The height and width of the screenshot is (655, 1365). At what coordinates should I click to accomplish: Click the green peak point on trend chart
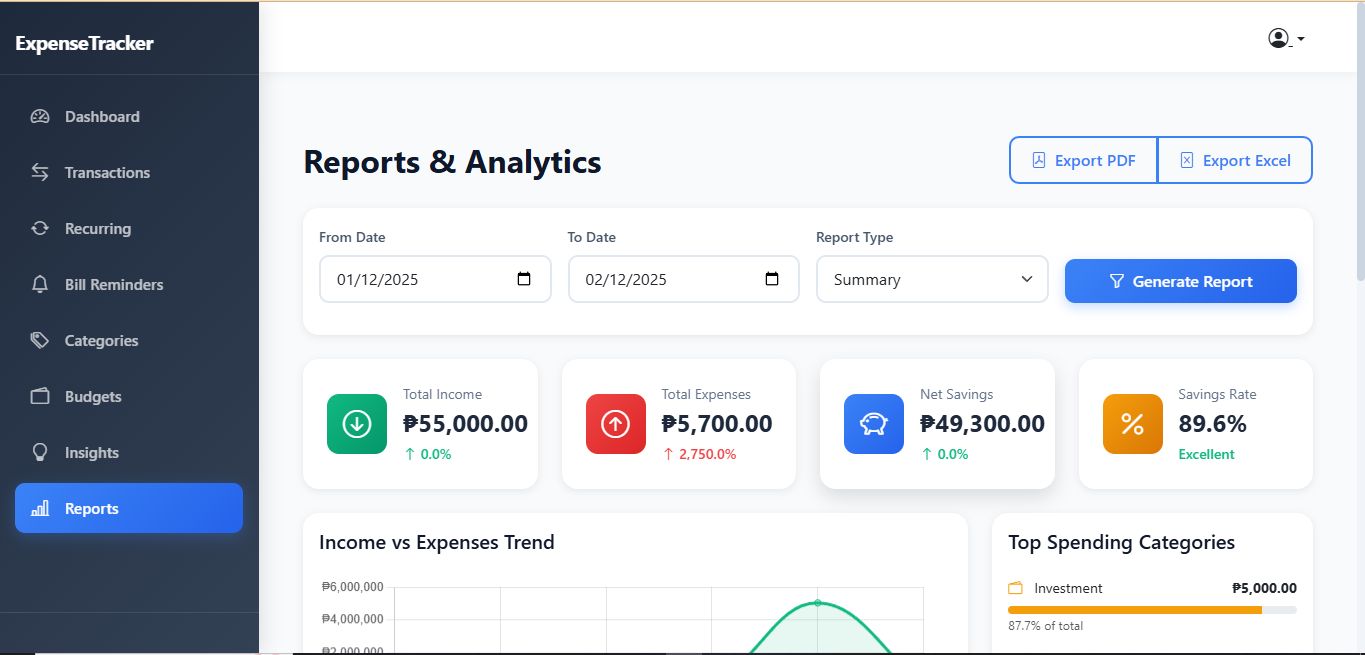coord(818,602)
